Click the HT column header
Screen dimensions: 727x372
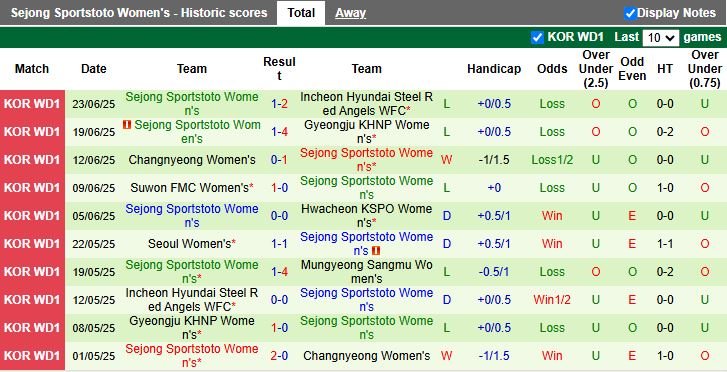(x=665, y=69)
